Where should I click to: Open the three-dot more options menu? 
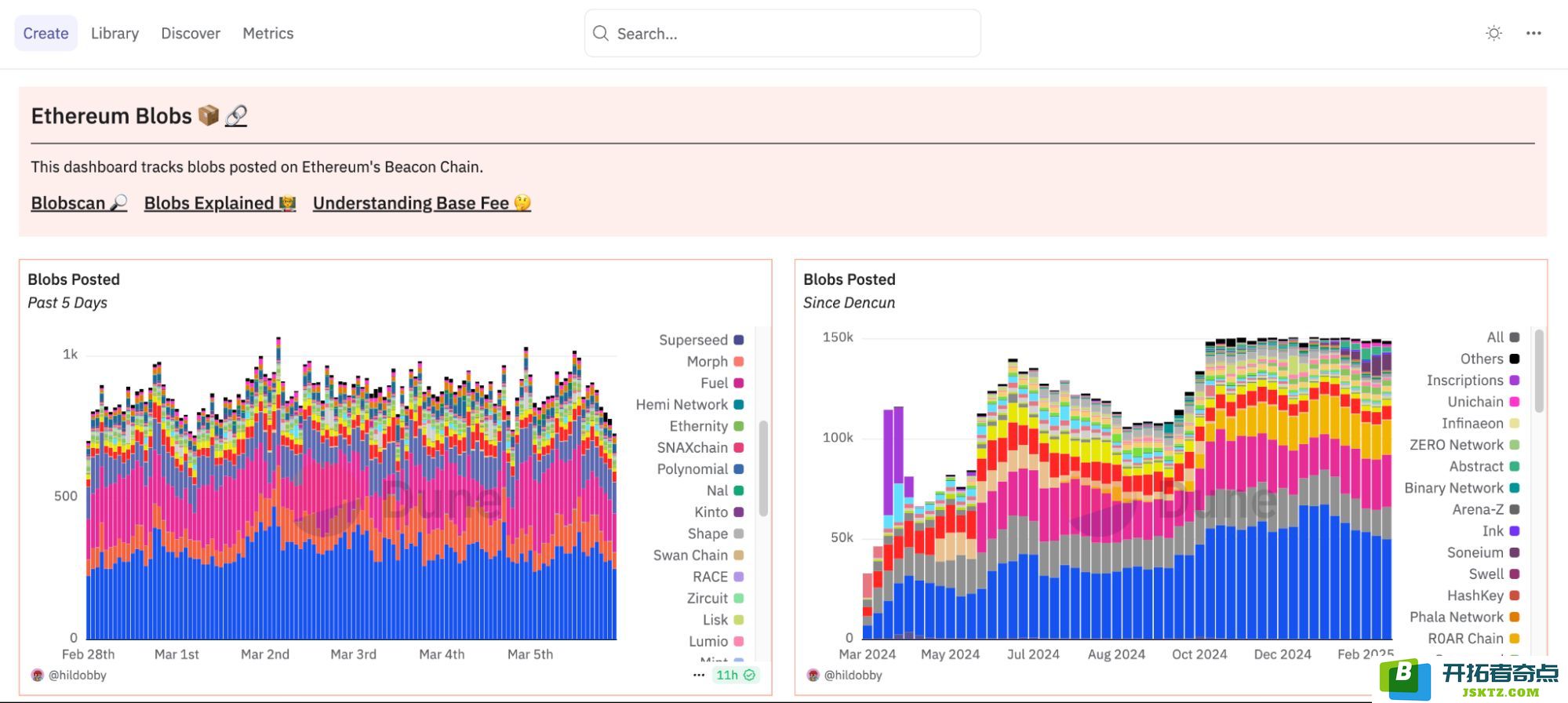[x=1533, y=33]
